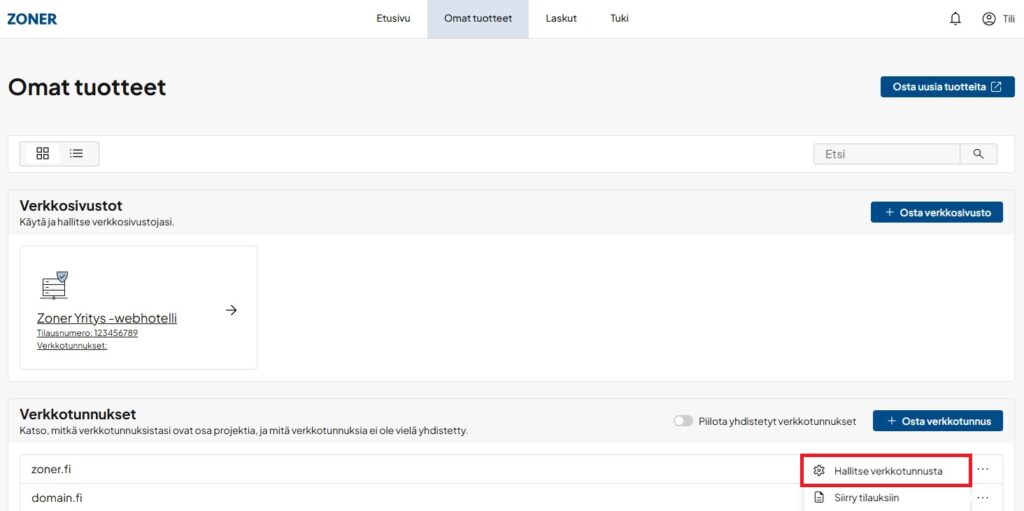1024x511 pixels.
Task: Toggle Piilota yhdistetyt verkkotunnukset switch
Action: 683,421
